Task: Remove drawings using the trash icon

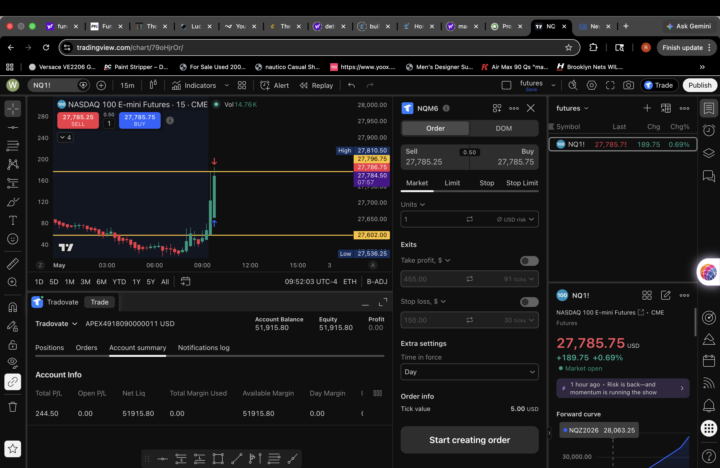Action: (13, 407)
